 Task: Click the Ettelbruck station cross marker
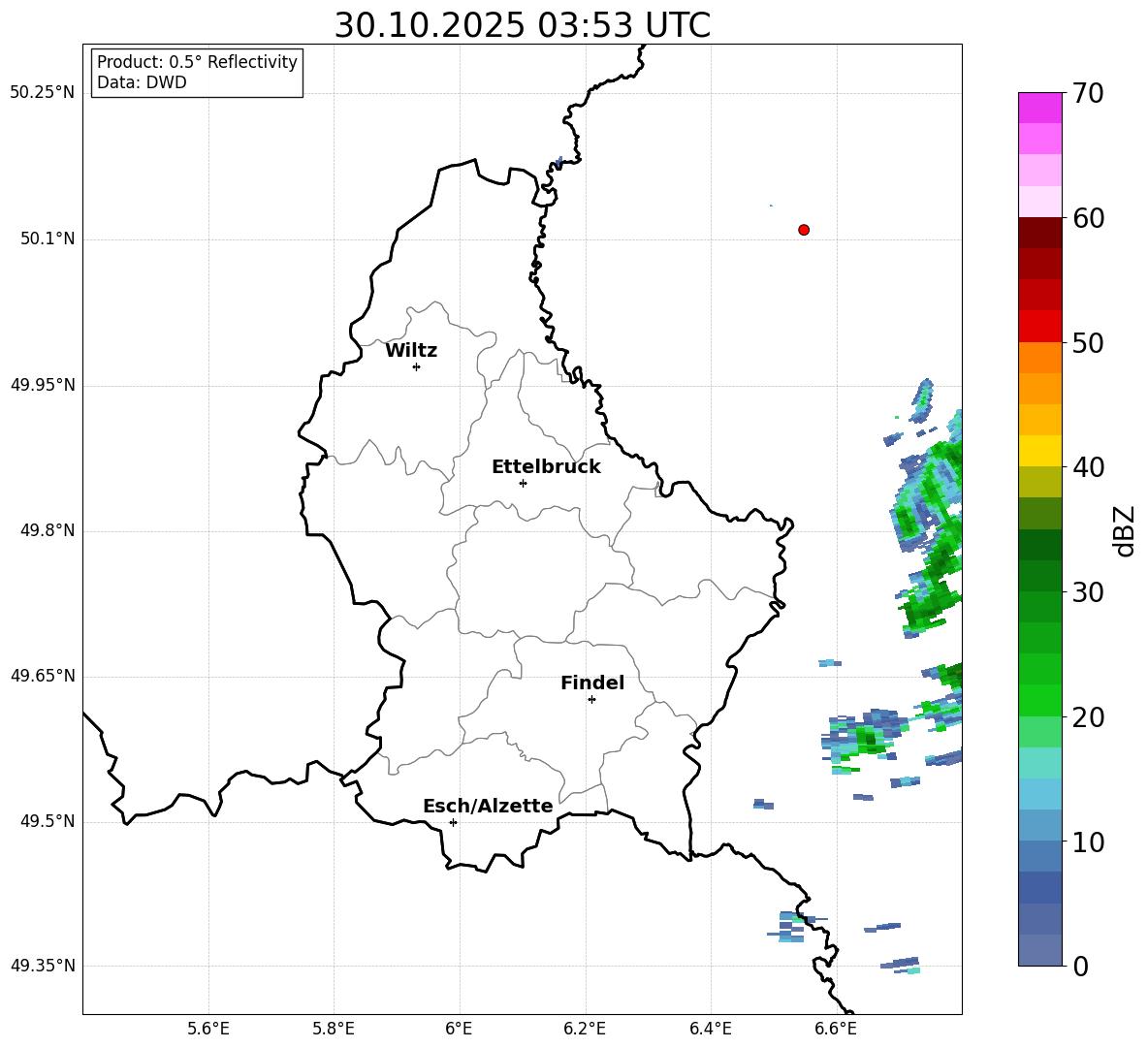(x=523, y=483)
